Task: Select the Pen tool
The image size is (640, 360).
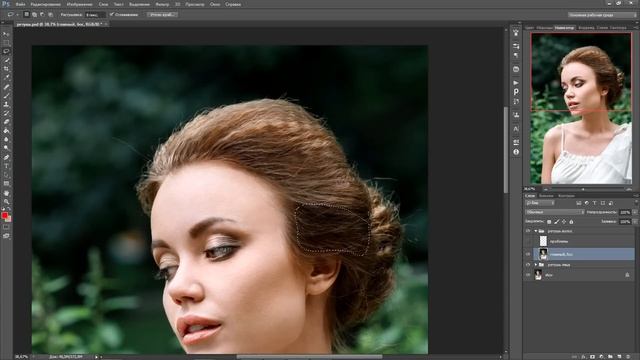Action: tap(6, 158)
